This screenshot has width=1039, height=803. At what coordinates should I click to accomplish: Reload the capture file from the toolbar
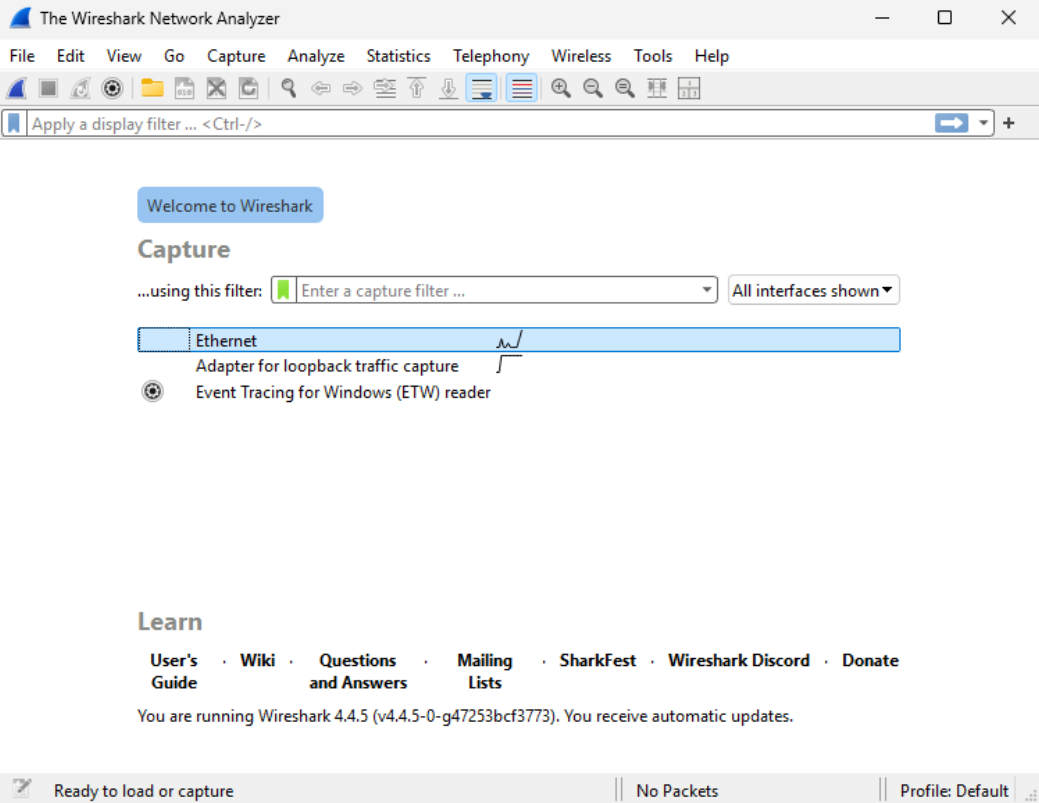248,88
